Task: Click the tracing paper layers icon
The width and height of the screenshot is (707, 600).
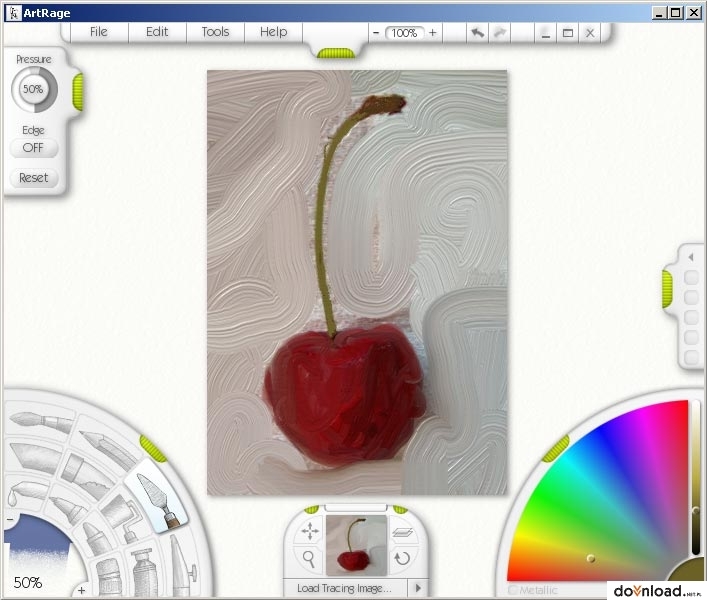Action: pyautogui.click(x=403, y=533)
